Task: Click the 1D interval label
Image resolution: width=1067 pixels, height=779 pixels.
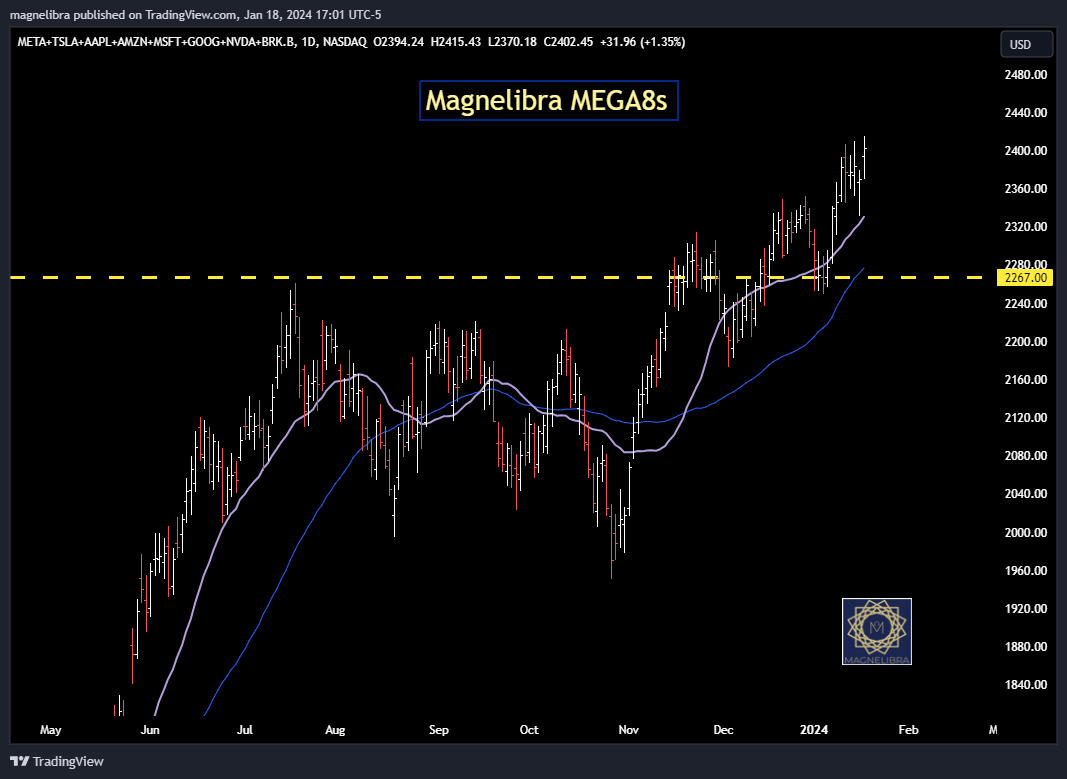Action: coord(309,42)
